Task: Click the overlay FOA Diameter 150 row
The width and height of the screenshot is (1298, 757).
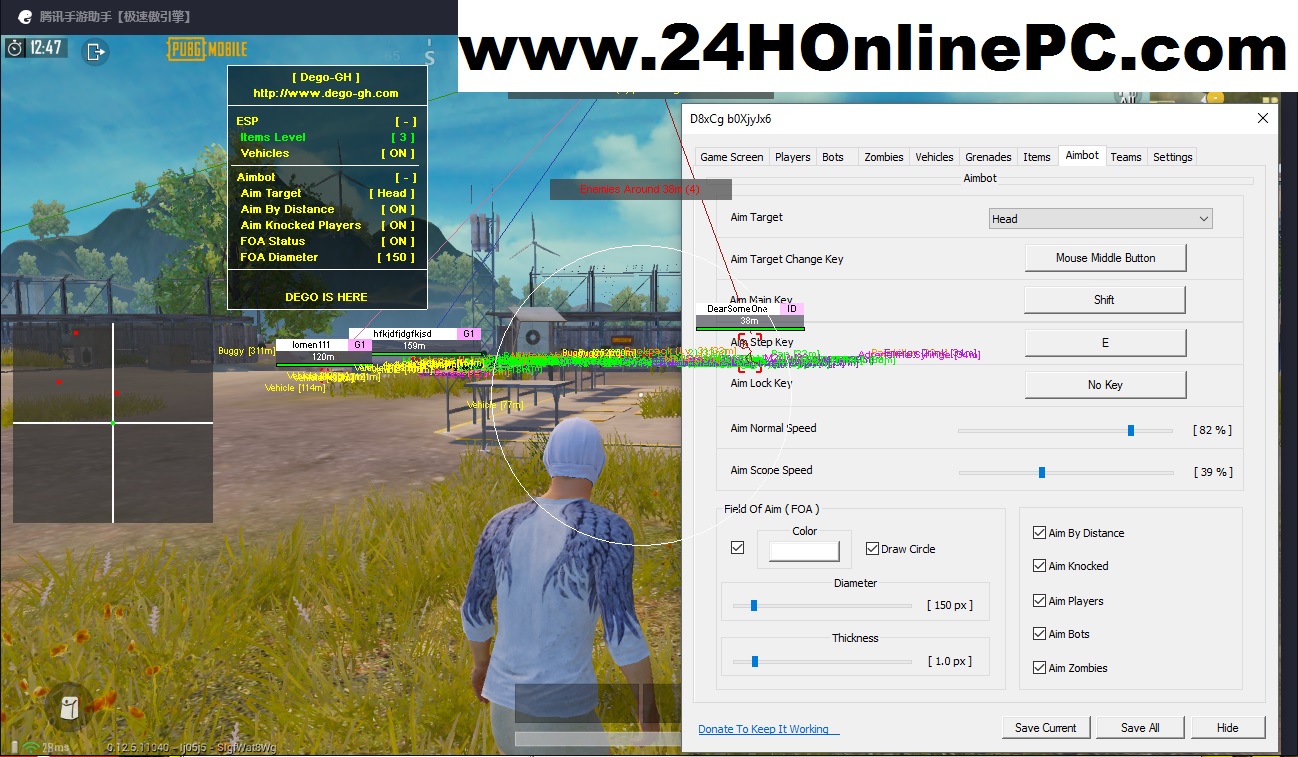Action: [327, 257]
